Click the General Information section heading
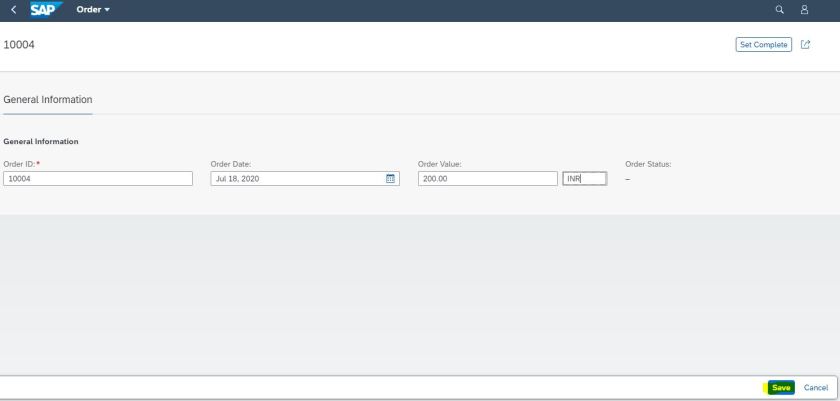Viewport: 840px width, 401px height. 41,142
